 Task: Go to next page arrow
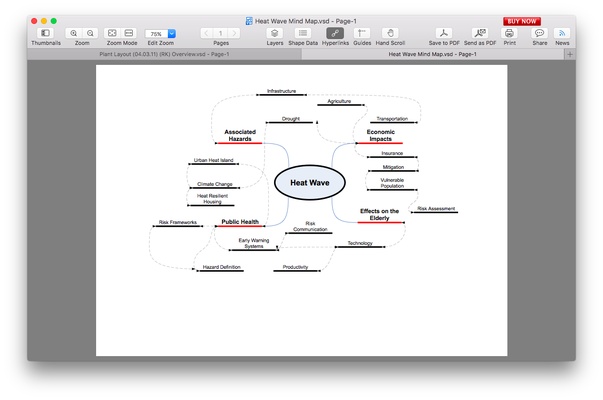234,33
